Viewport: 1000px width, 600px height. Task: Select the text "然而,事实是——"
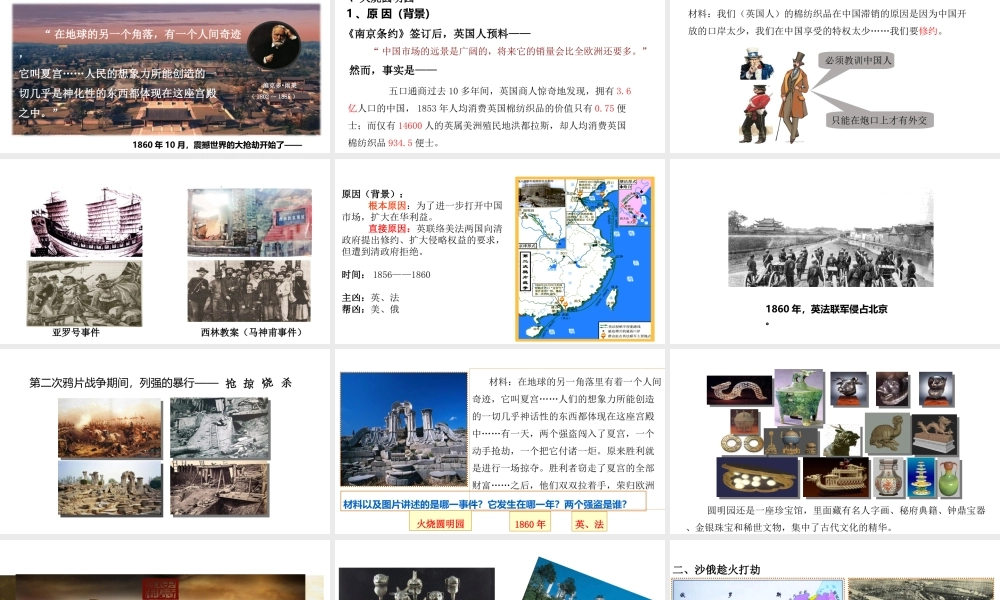[x=393, y=70]
